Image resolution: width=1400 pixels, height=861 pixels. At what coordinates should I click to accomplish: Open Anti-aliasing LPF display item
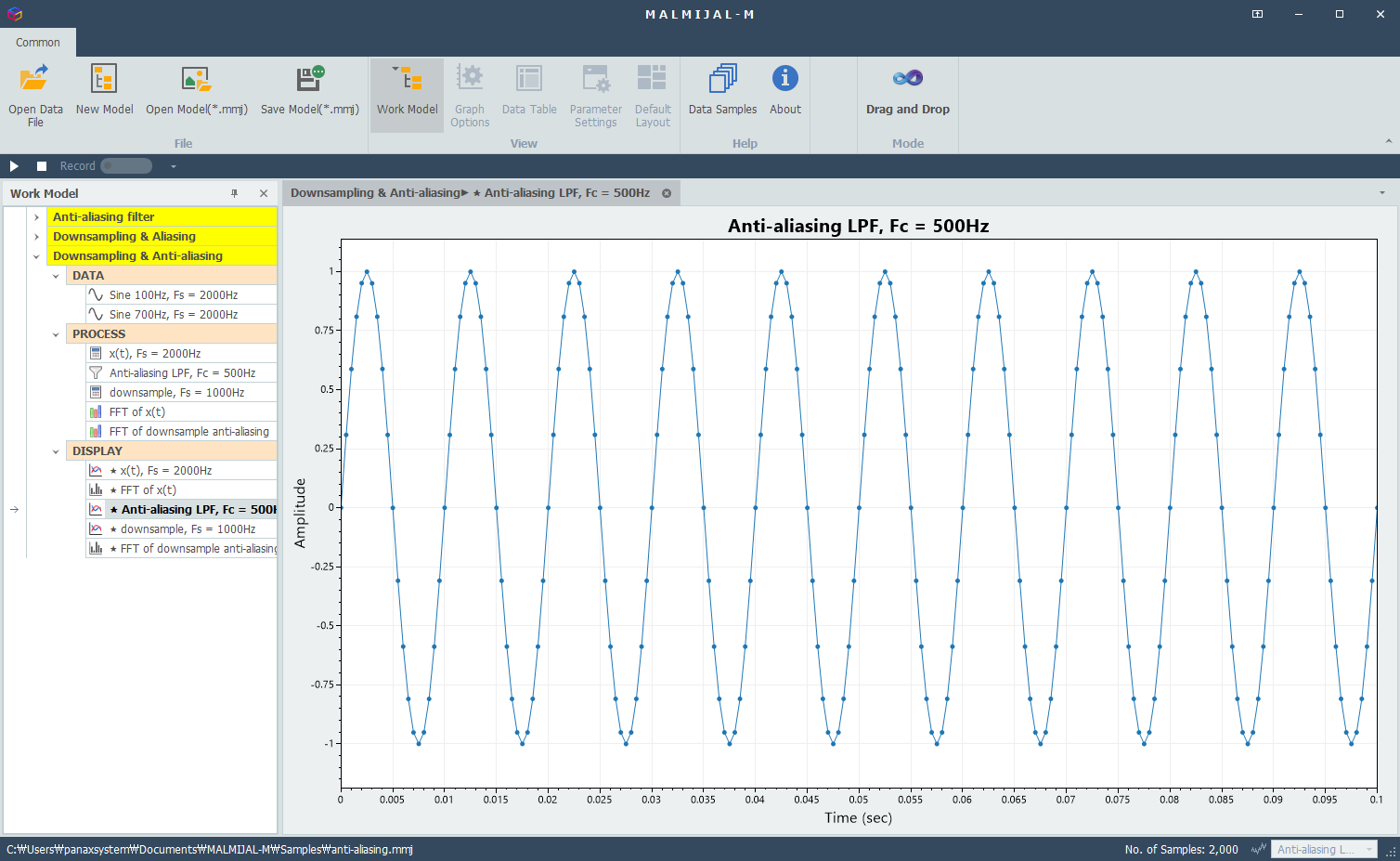click(x=181, y=510)
